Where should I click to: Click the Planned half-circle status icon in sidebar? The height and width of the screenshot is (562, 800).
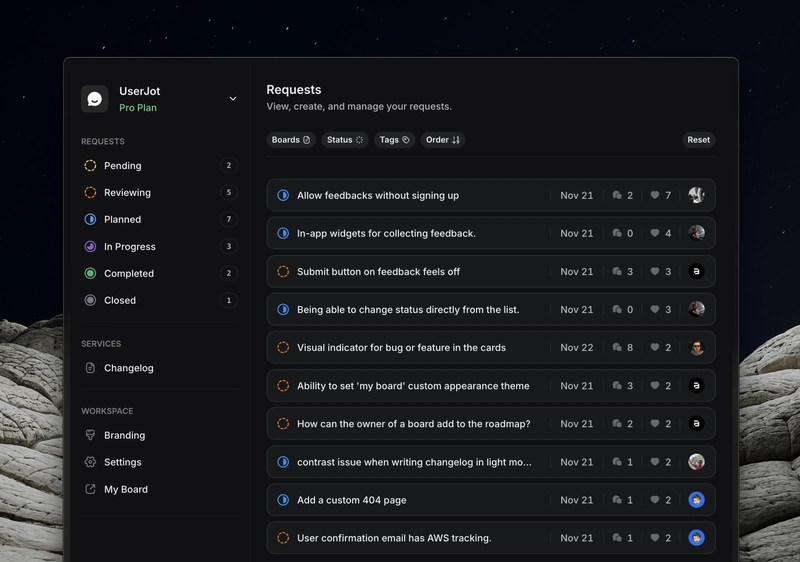(x=90, y=220)
